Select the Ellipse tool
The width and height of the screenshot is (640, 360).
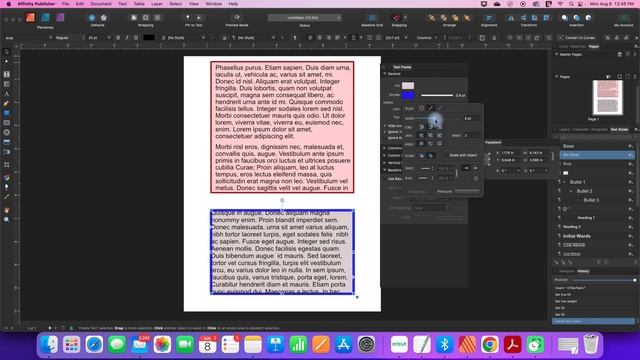point(7,132)
